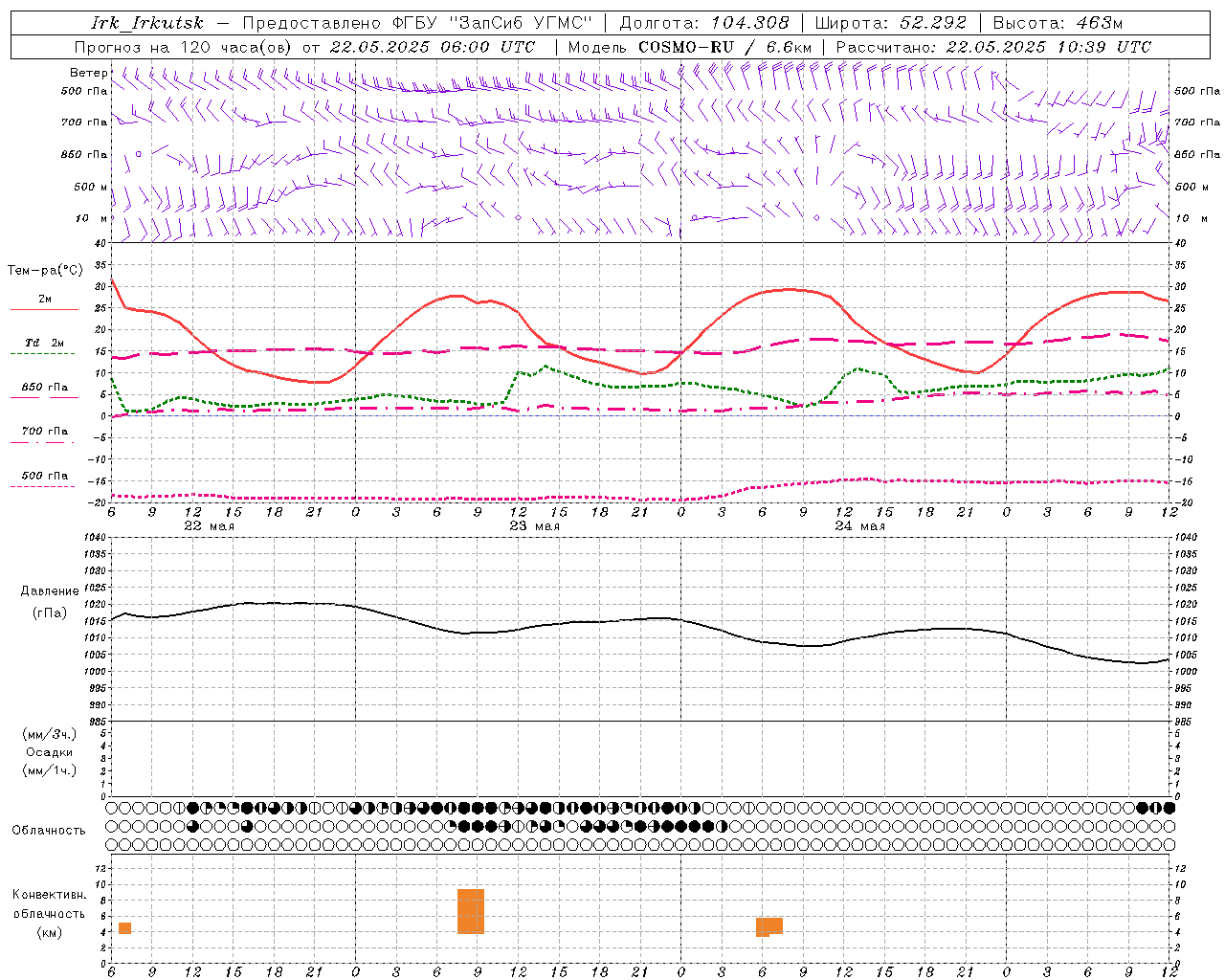This screenshot has width=1225, height=980.
Task: Click the "Тем-ра(°C)" temperature panel label
Action: [45, 271]
